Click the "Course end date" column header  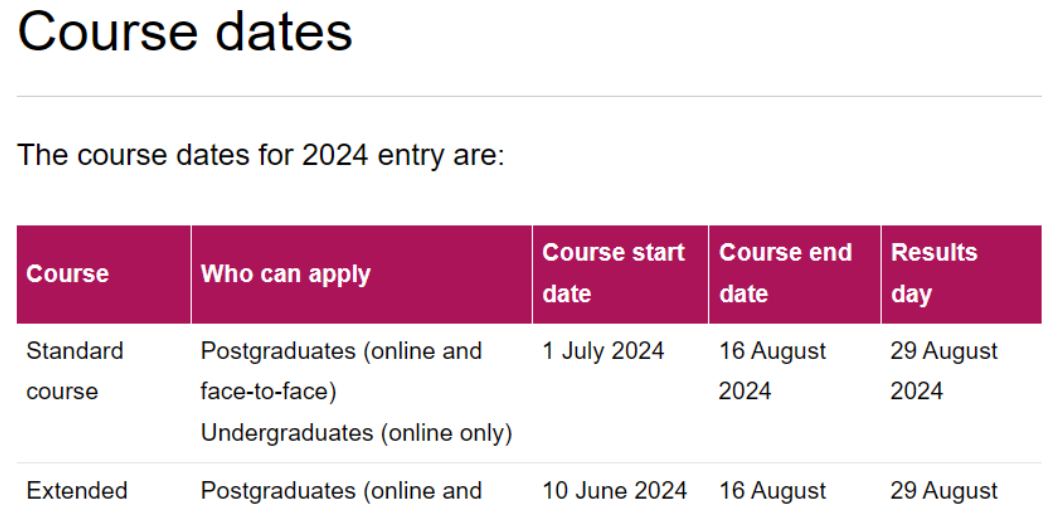pos(785,273)
